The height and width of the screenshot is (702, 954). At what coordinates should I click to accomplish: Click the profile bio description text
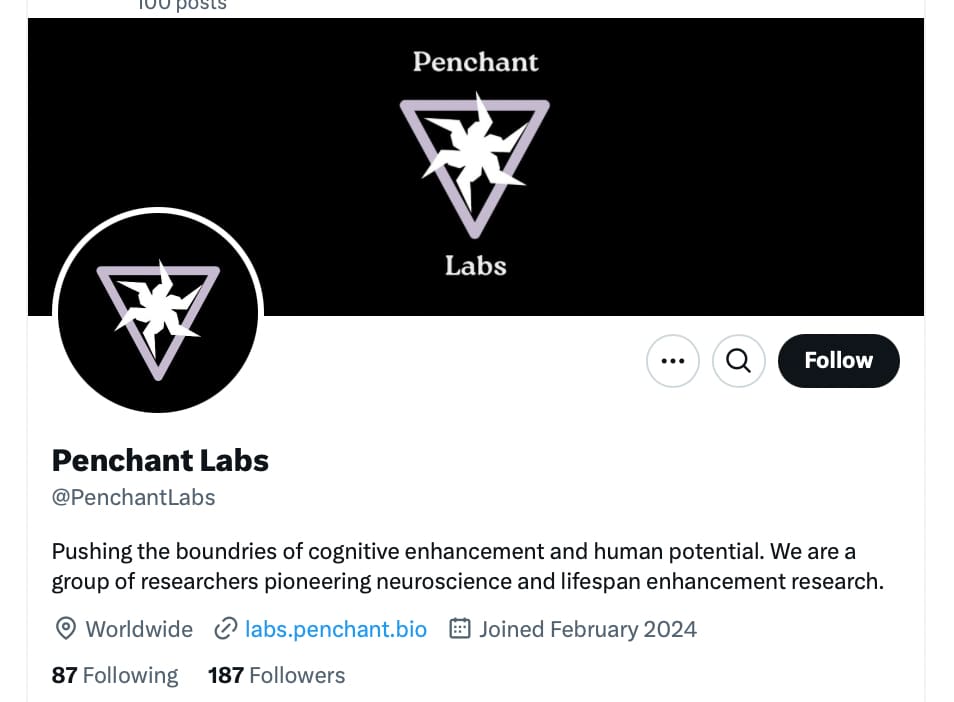pos(467,566)
